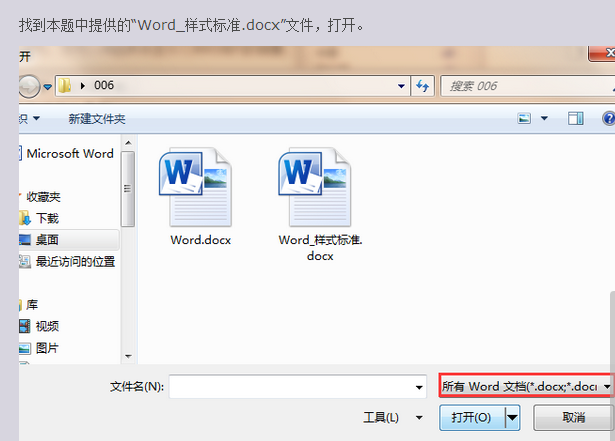Change the view with the view icon
Screen dimensions: 615x441
tap(524, 118)
